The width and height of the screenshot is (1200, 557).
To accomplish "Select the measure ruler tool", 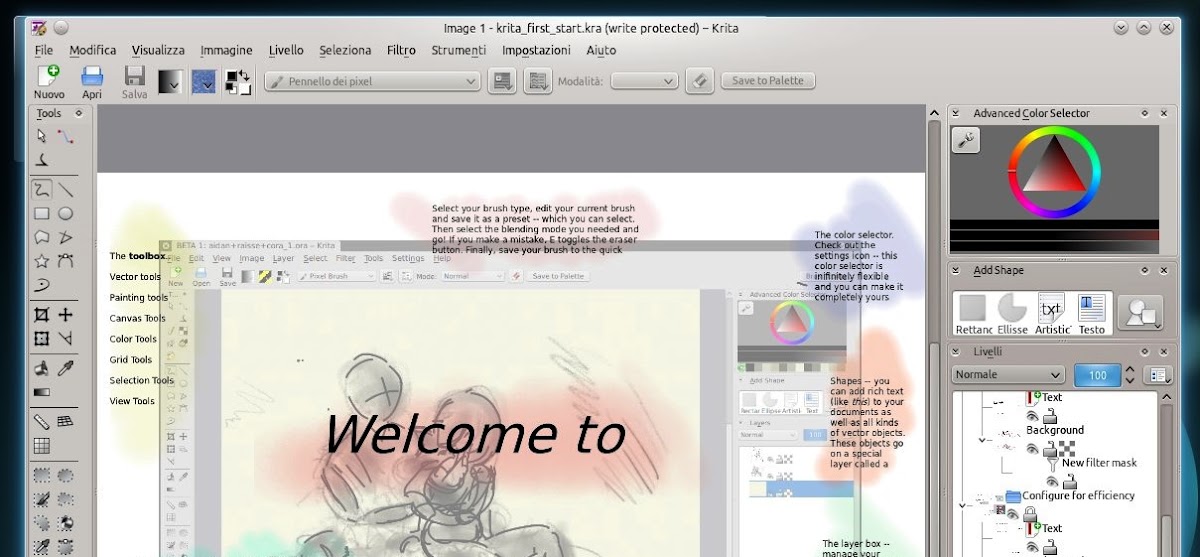I will [x=42, y=422].
